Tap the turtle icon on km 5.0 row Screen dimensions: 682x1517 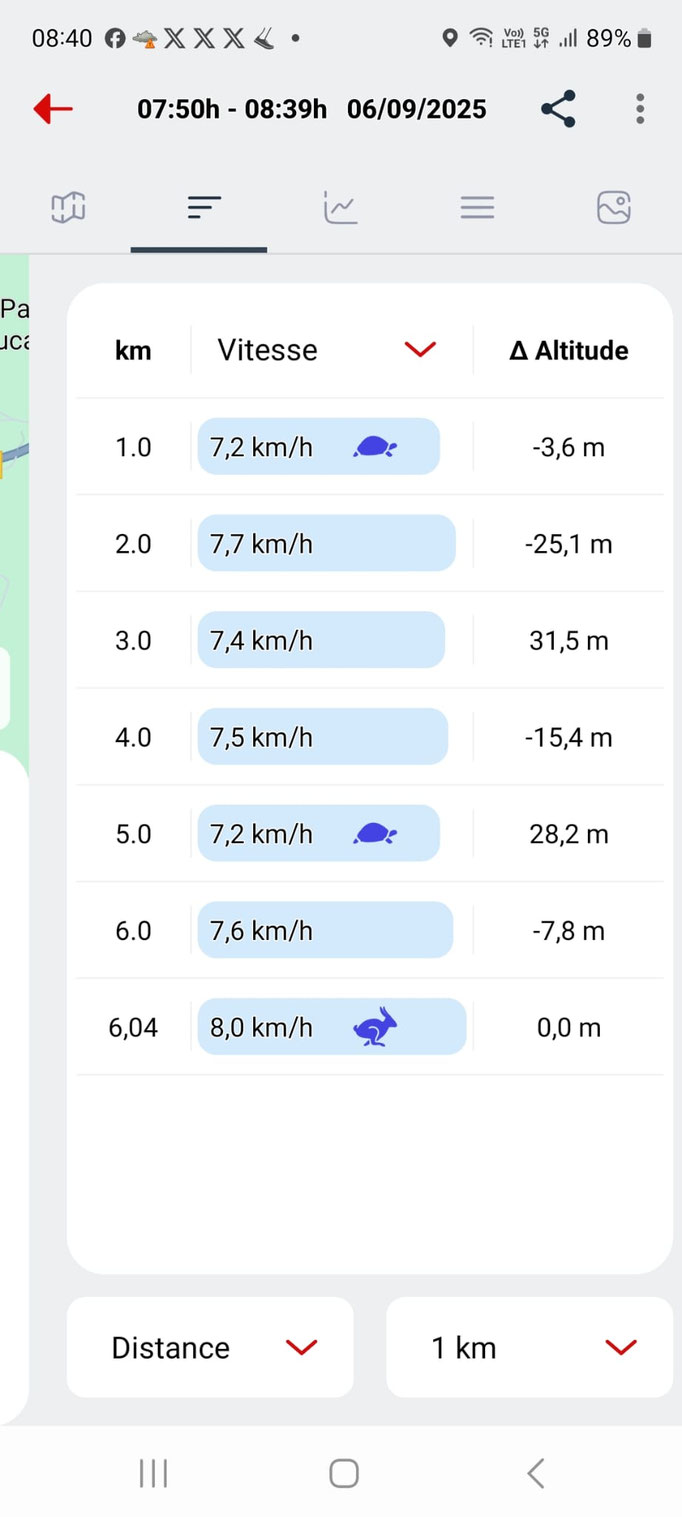375,834
